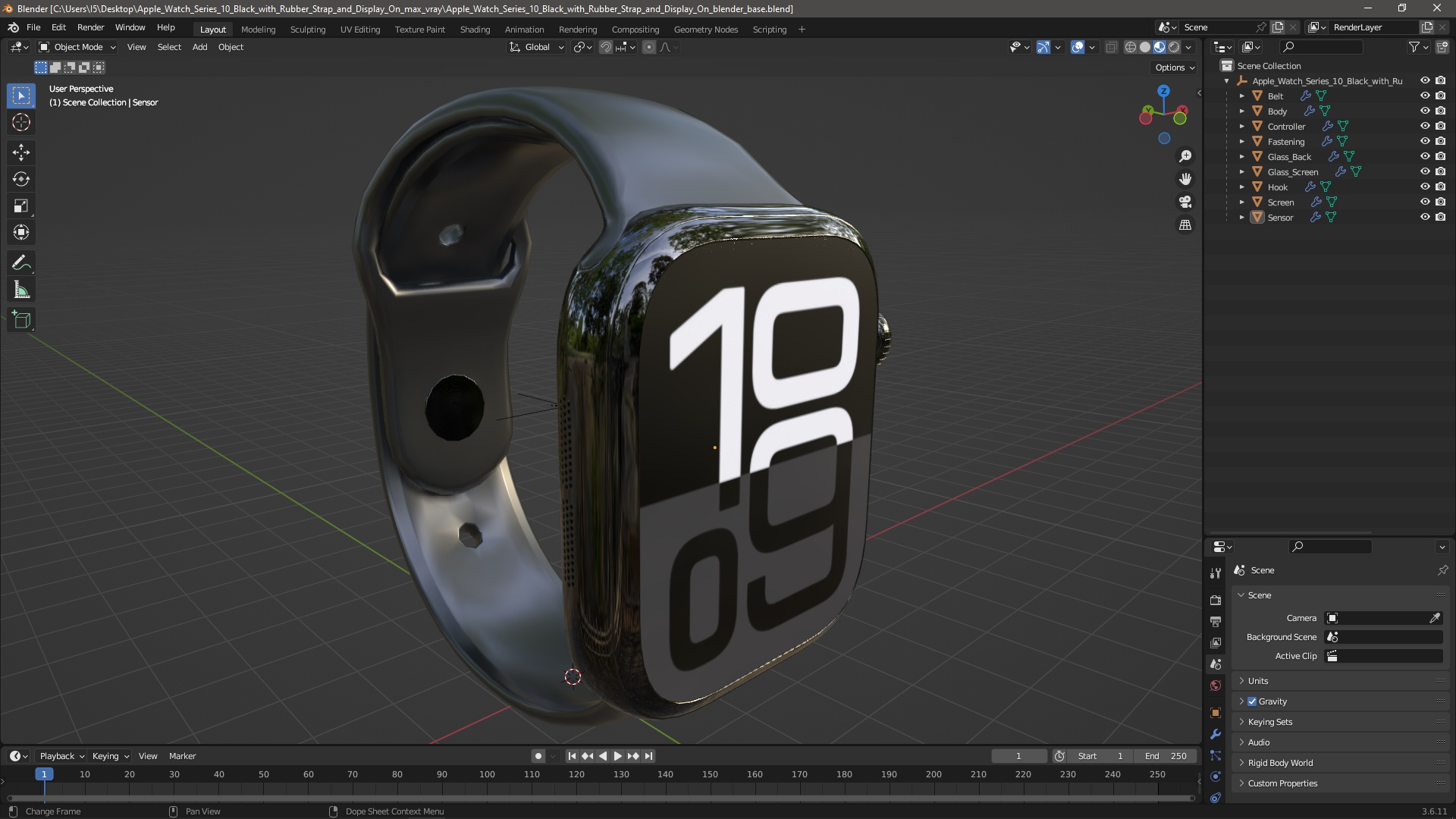Select the Cursor tool in toolbar

tap(21, 122)
